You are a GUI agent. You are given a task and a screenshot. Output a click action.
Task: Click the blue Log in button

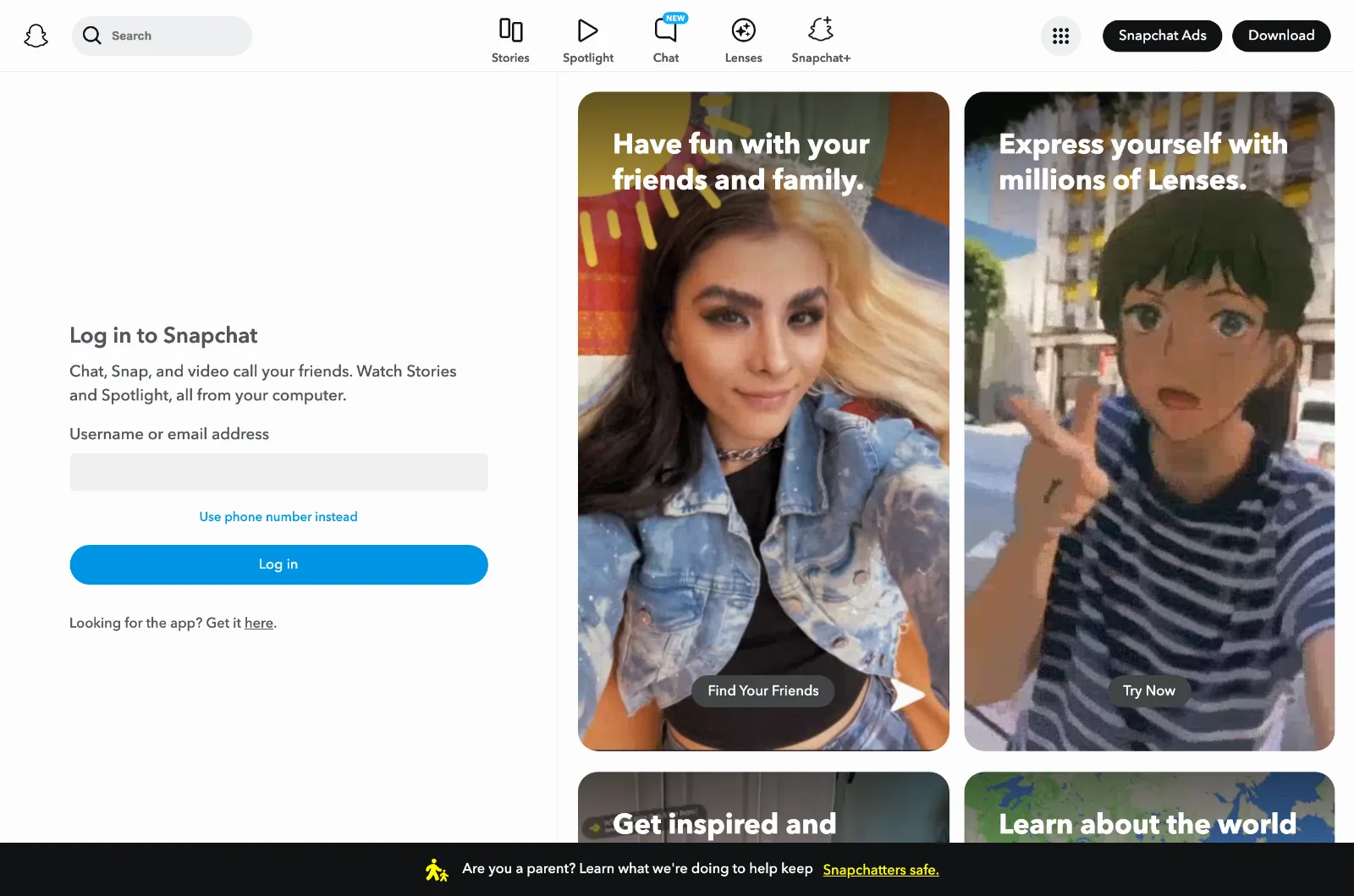(x=278, y=564)
